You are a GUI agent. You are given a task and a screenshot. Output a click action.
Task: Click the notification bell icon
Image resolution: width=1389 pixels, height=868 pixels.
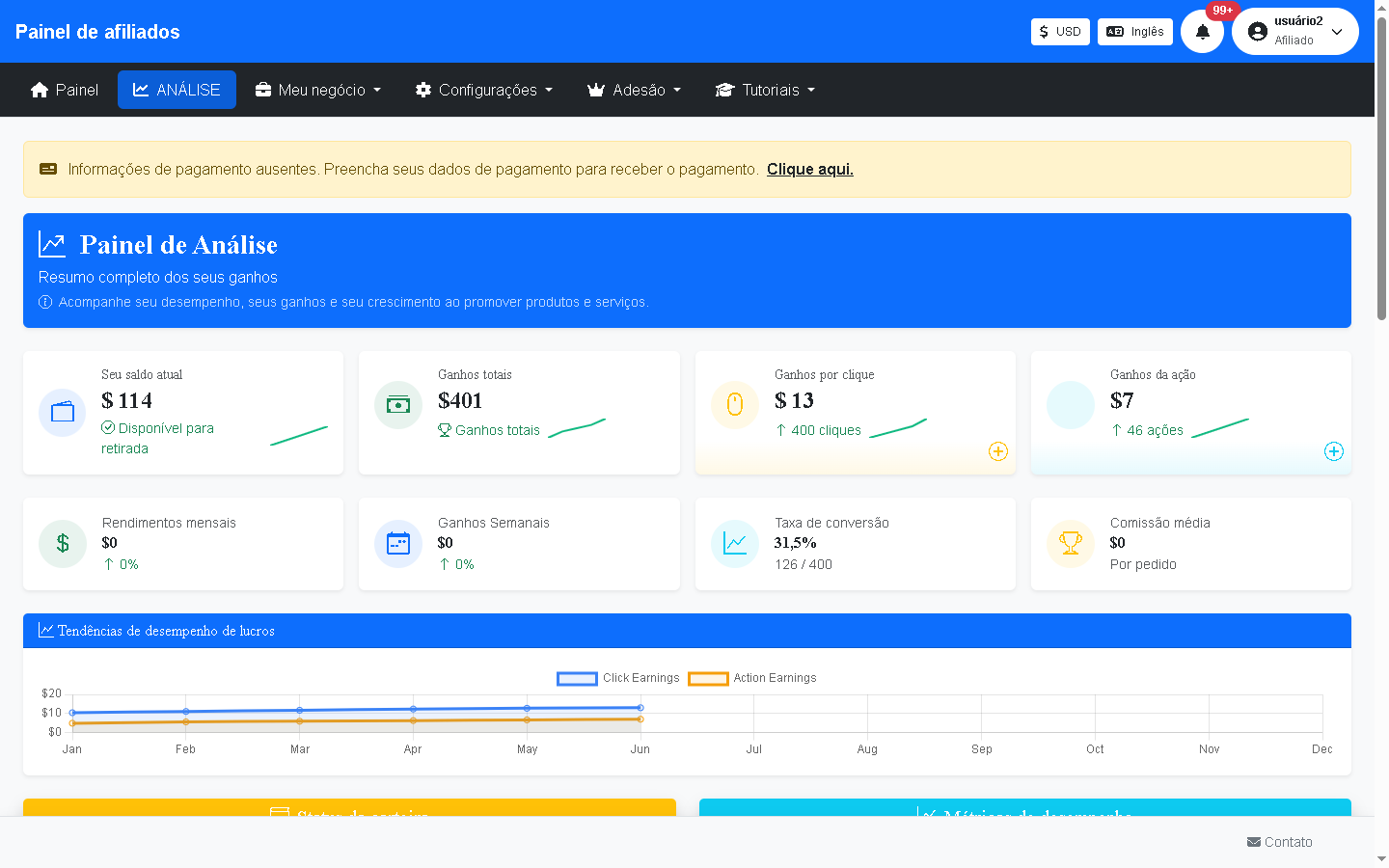tap(1202, 32)
